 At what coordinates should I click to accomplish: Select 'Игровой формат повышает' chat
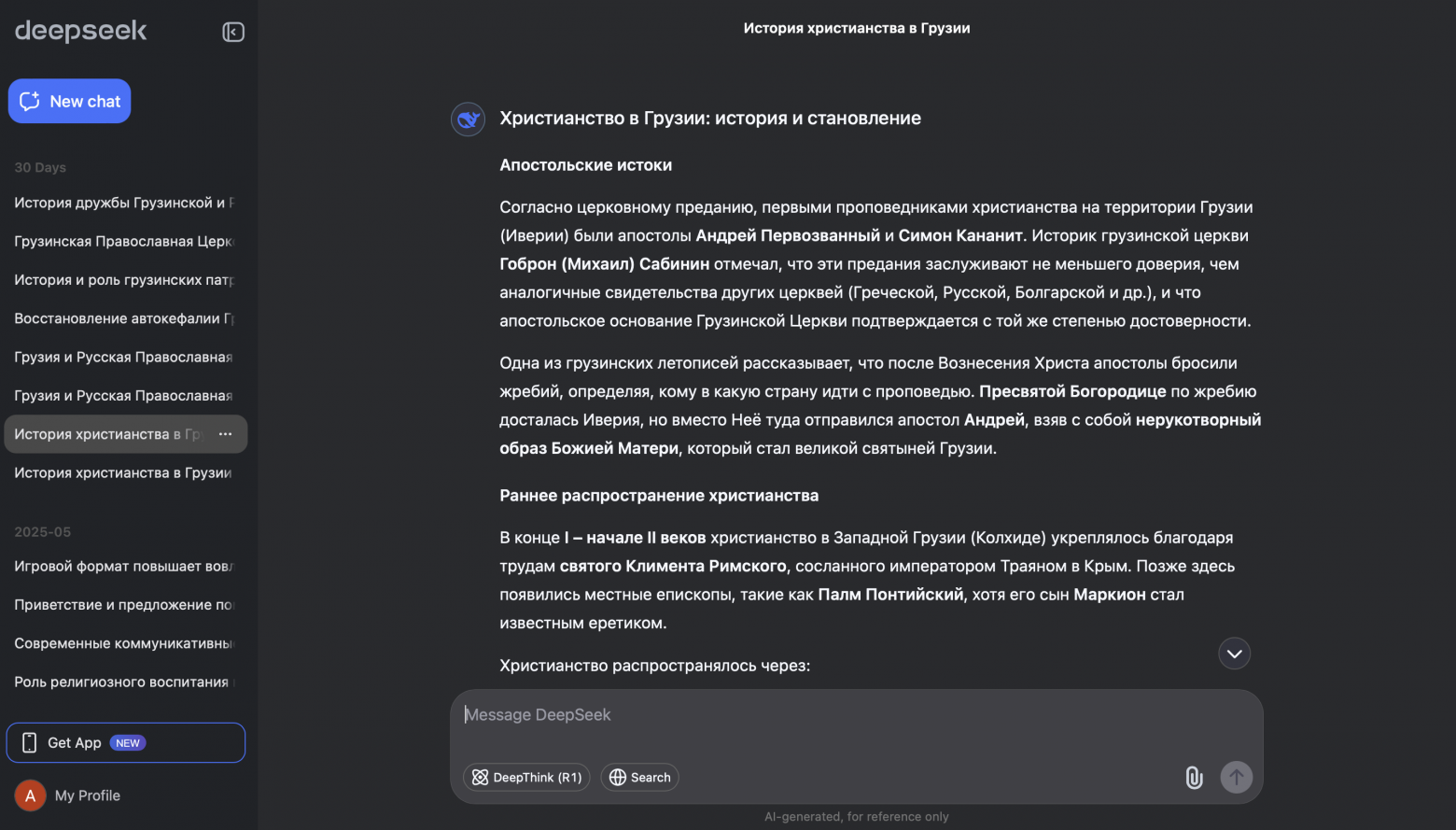[x=123, y=567]
